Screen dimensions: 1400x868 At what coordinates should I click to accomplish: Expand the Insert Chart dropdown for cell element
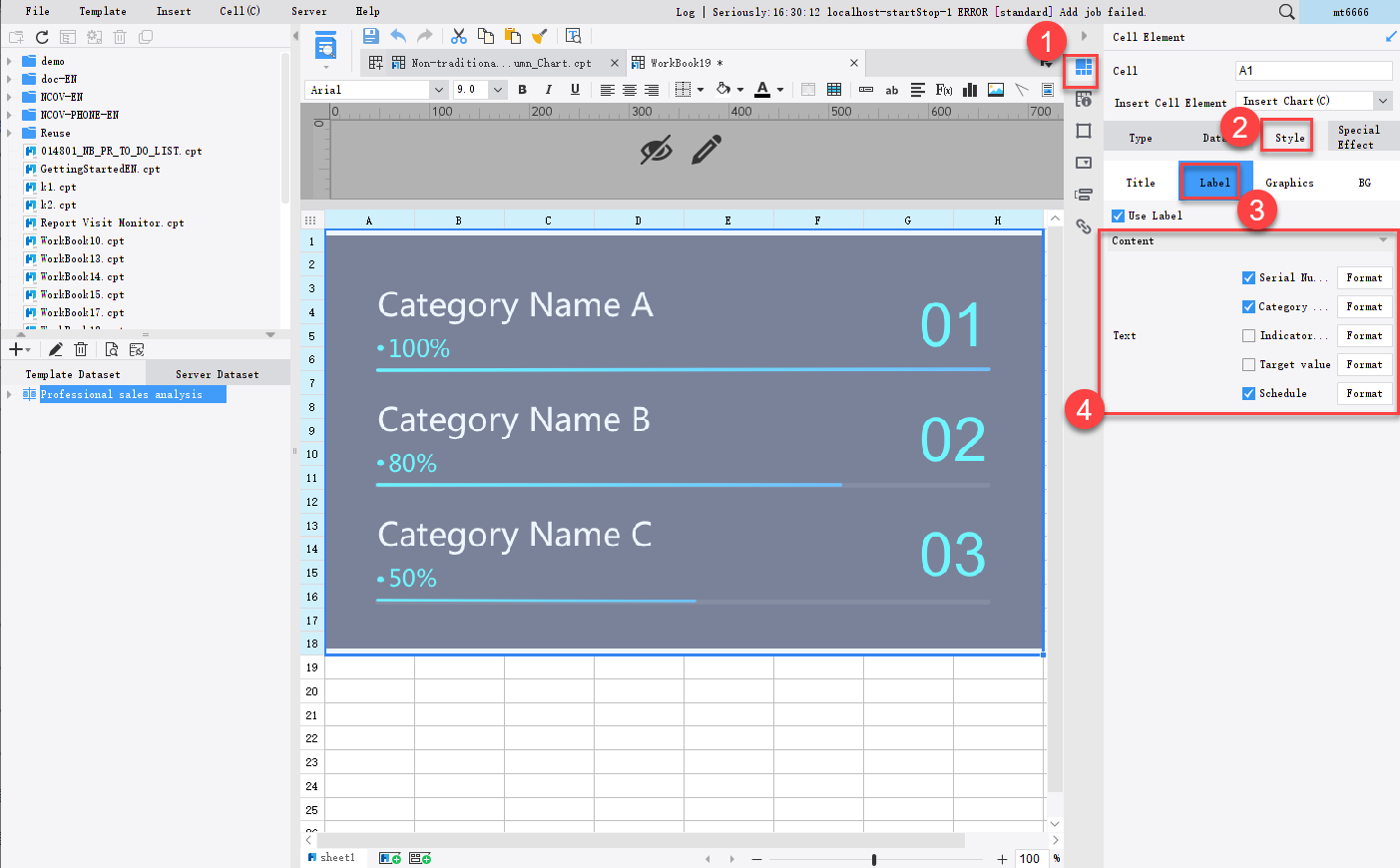pyautogui.click(x=1384, y=100)
